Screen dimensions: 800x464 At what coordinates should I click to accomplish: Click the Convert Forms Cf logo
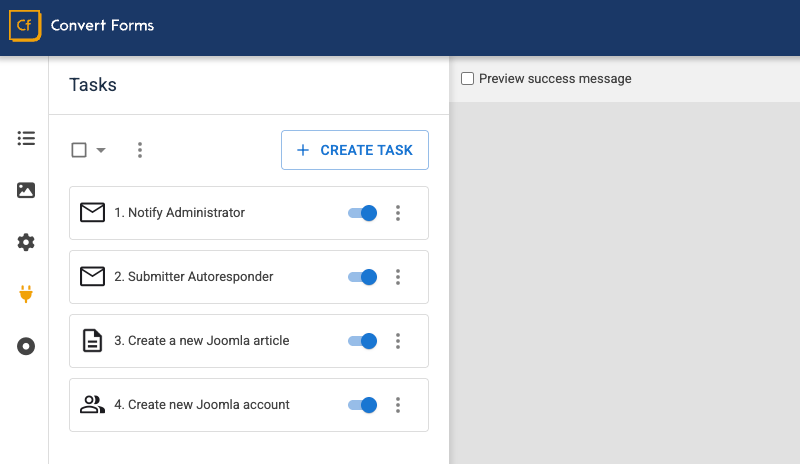(24, 26)
